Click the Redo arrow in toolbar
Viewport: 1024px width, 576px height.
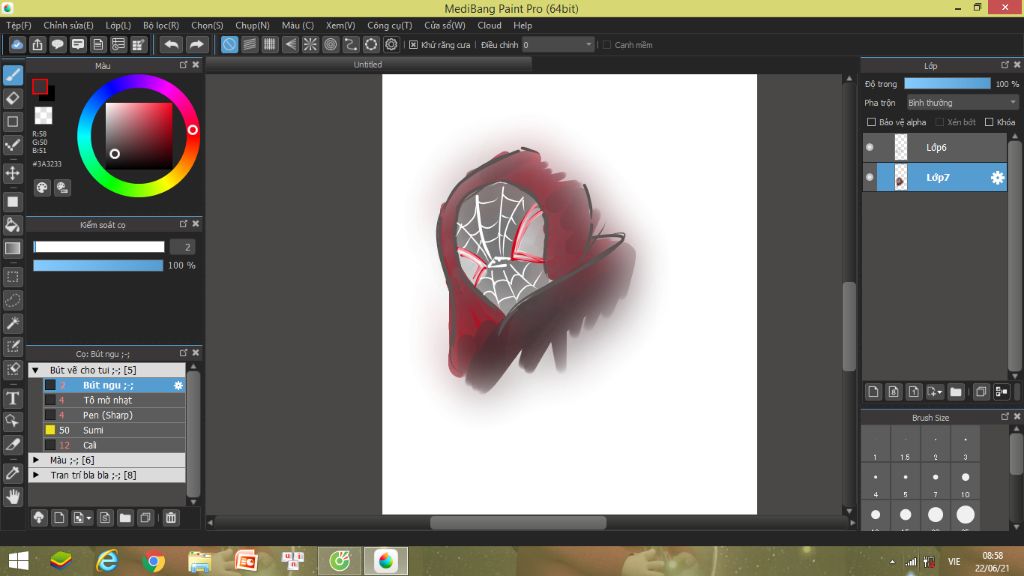point(196,44)
